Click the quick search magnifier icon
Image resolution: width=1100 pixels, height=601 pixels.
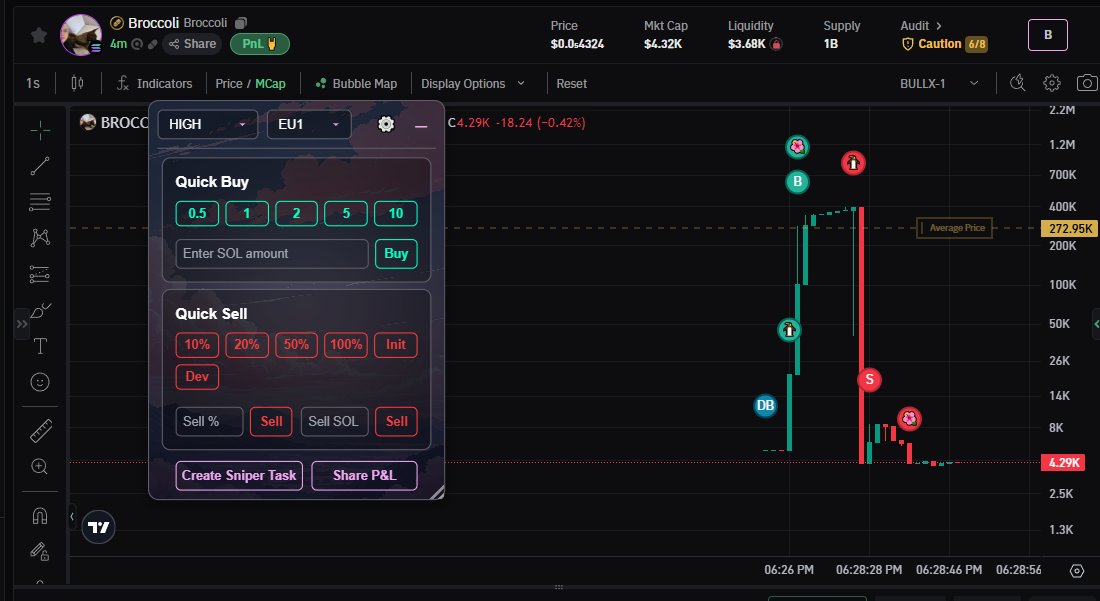[x=1017, y=83]
